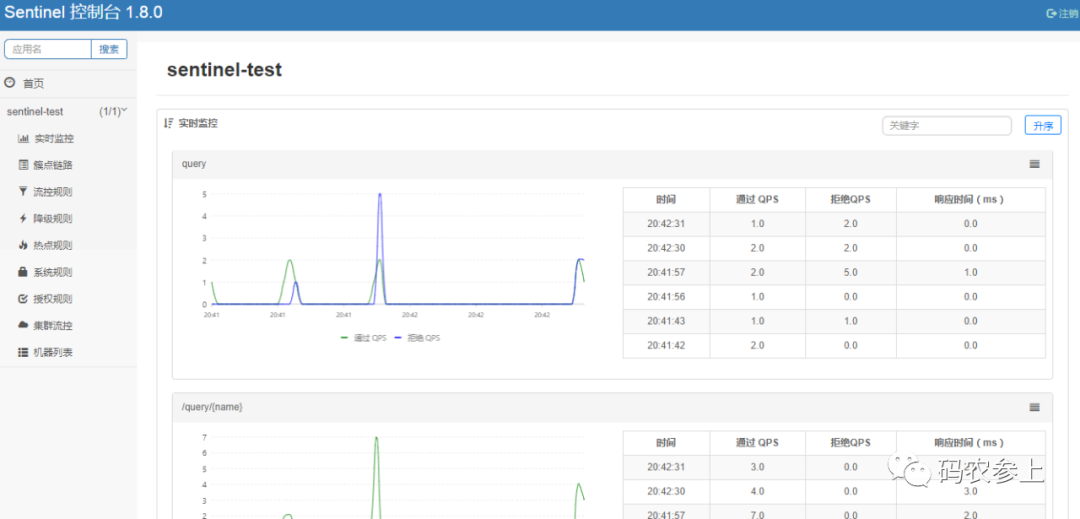Image resolution: width=1080 pixels, height=519 pixels.
Task: Click the /query/{name} resource panel title
Action: click(x=212, y=407)
